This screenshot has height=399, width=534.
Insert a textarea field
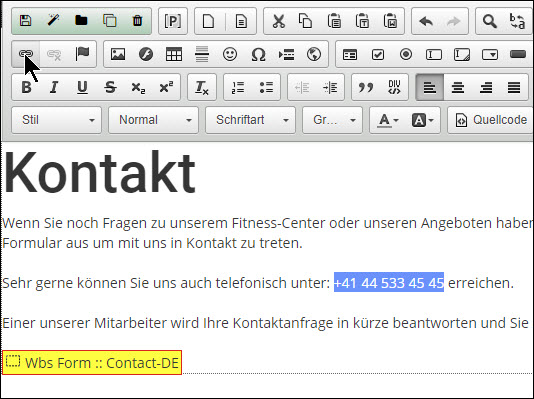click(x=462, y=54)
